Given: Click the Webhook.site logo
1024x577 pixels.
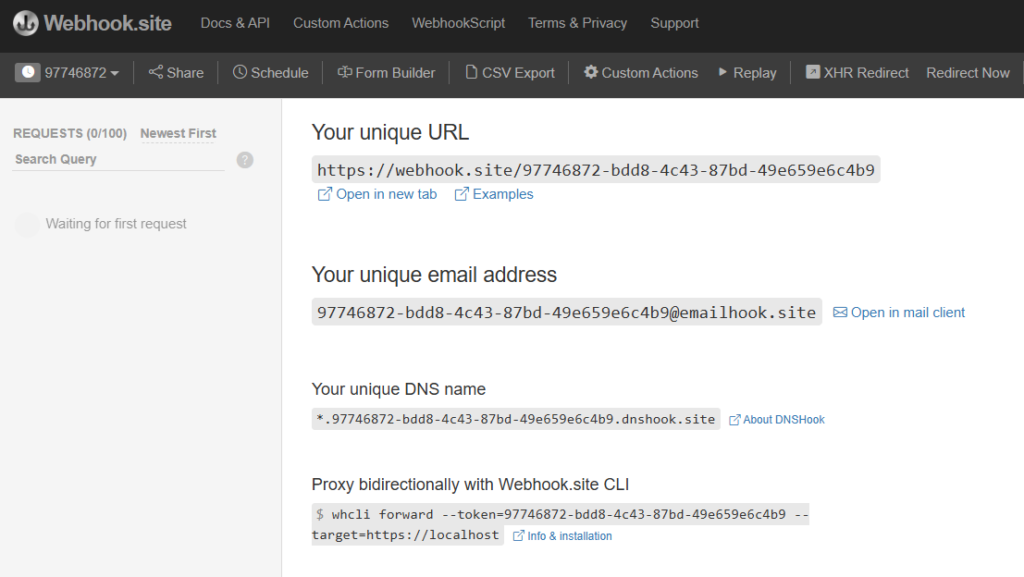Looking at the screenshot, I should point(91,22).
